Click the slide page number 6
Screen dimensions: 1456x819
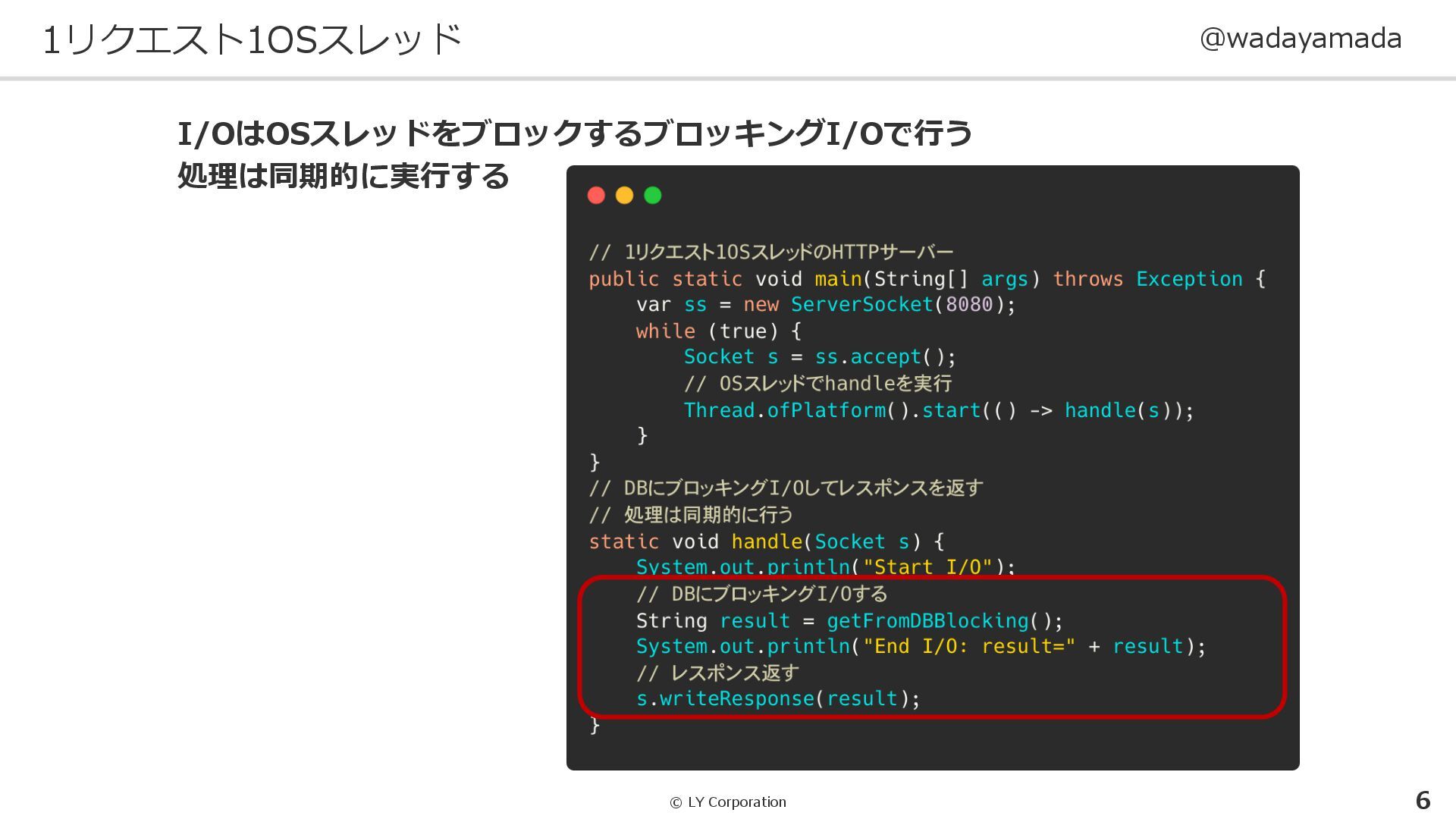click(1423, 801)
